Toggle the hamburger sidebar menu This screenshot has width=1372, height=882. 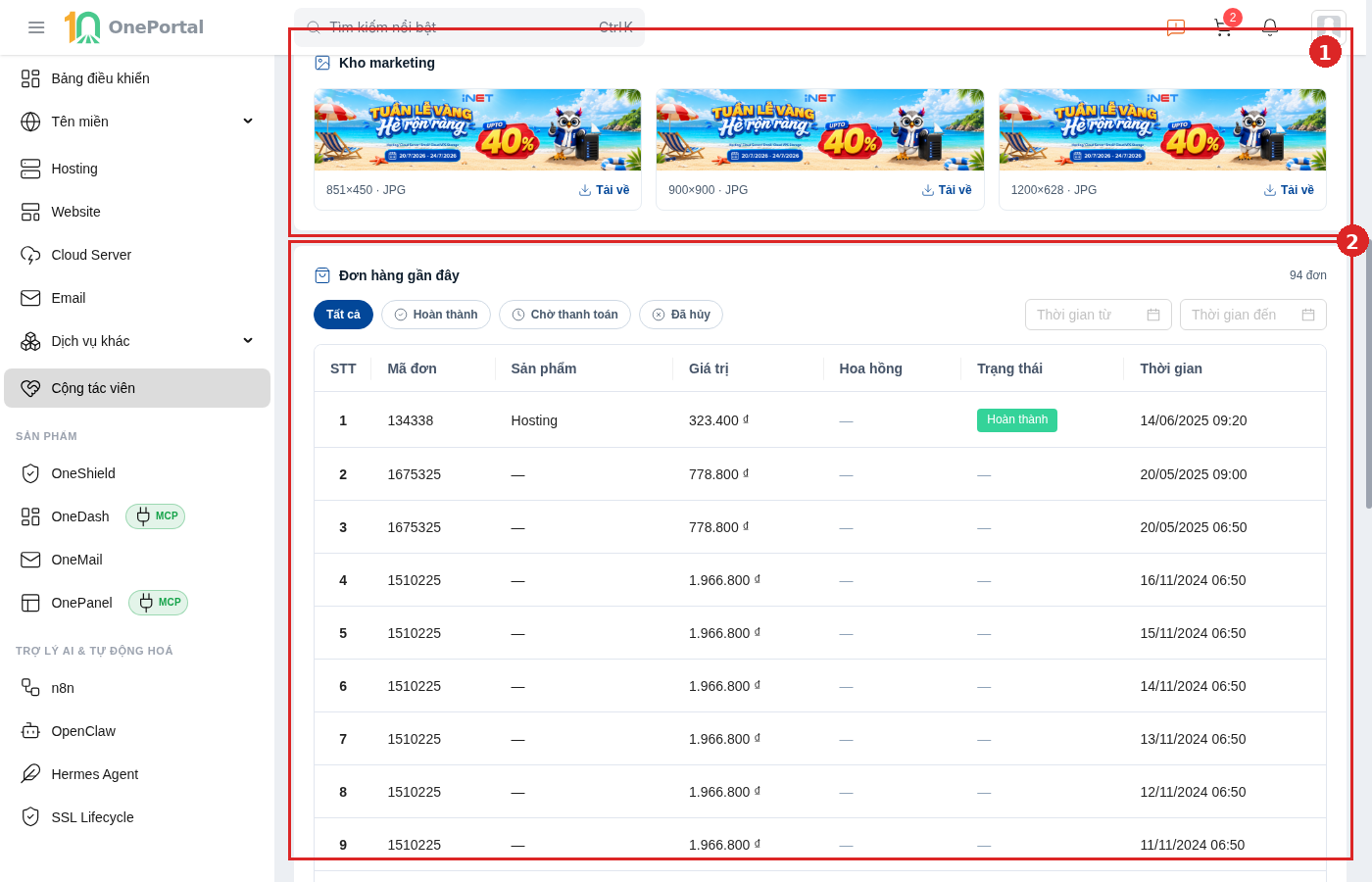(36, 27)
